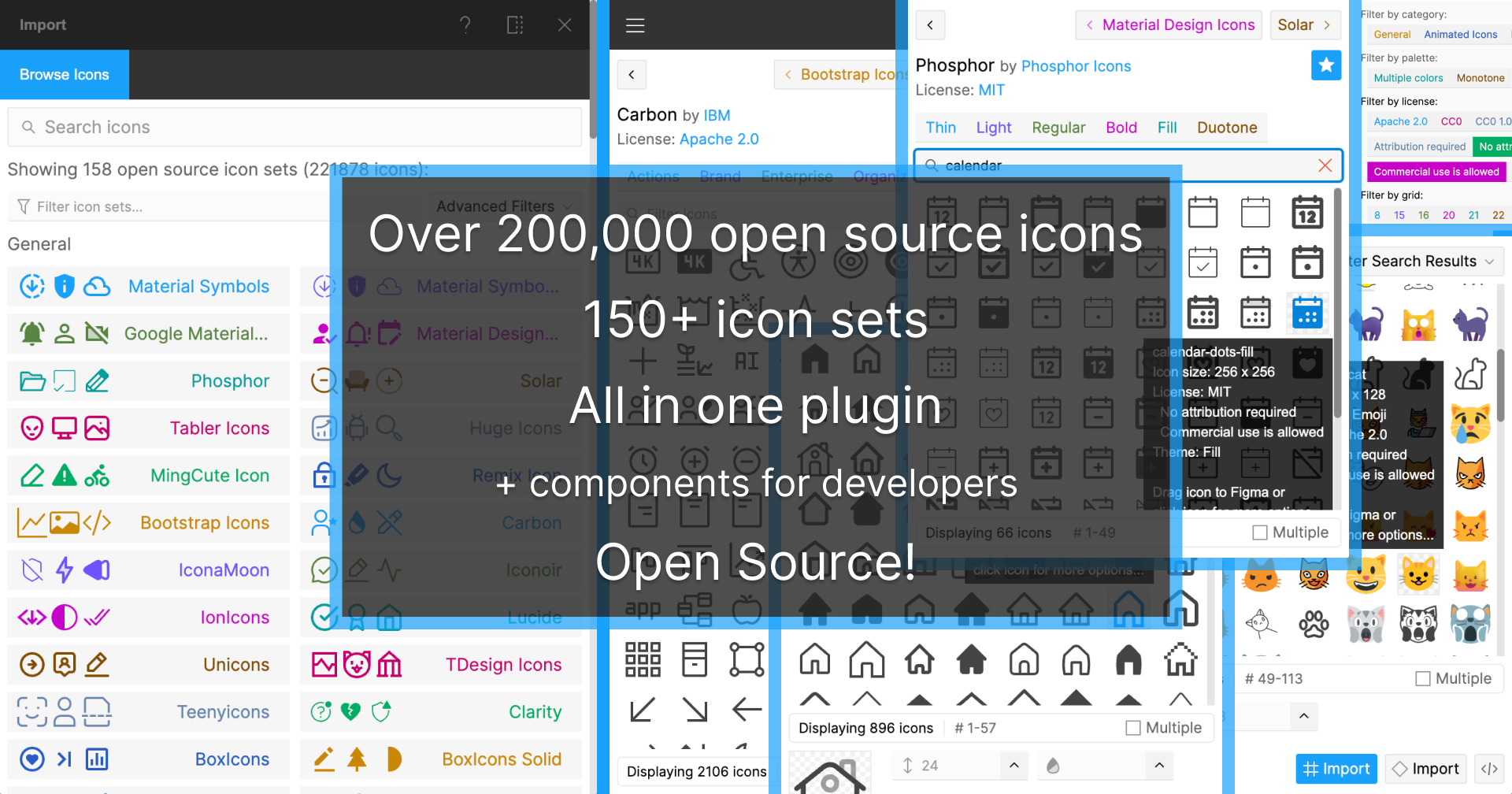Select the Brand category tab in Carbon
1512x794 pixels.
(720, 176)
